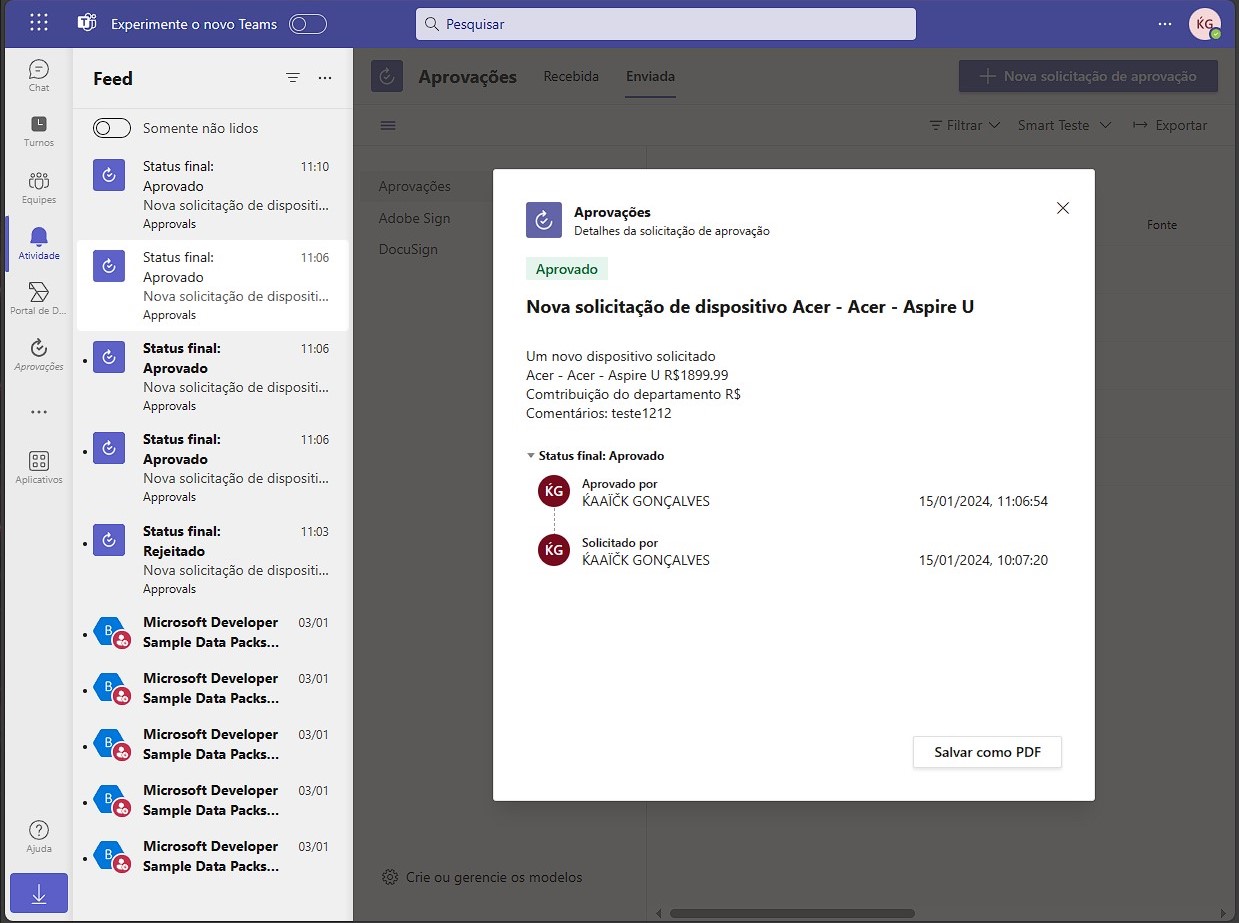
Task: Click the Exportar button
Action: tap(1170, 125)
